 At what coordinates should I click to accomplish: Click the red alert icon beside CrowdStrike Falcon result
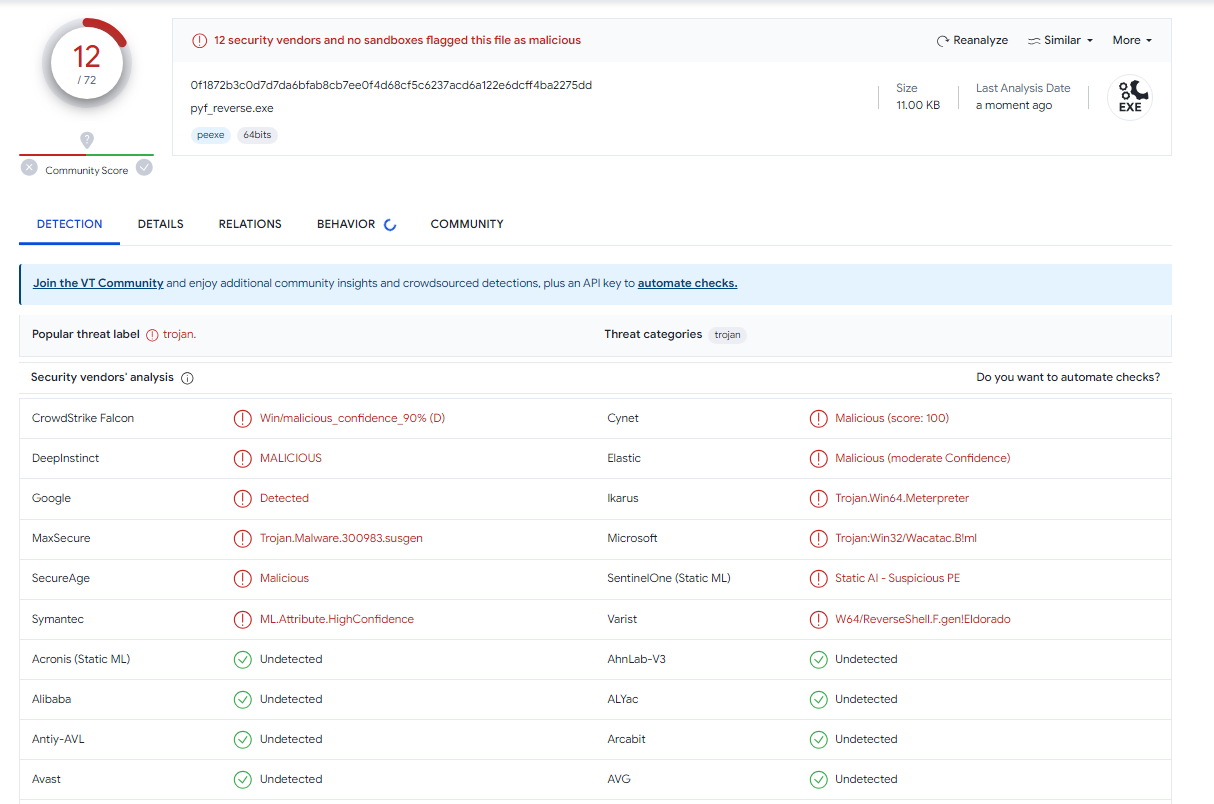[x=242, y=419]
